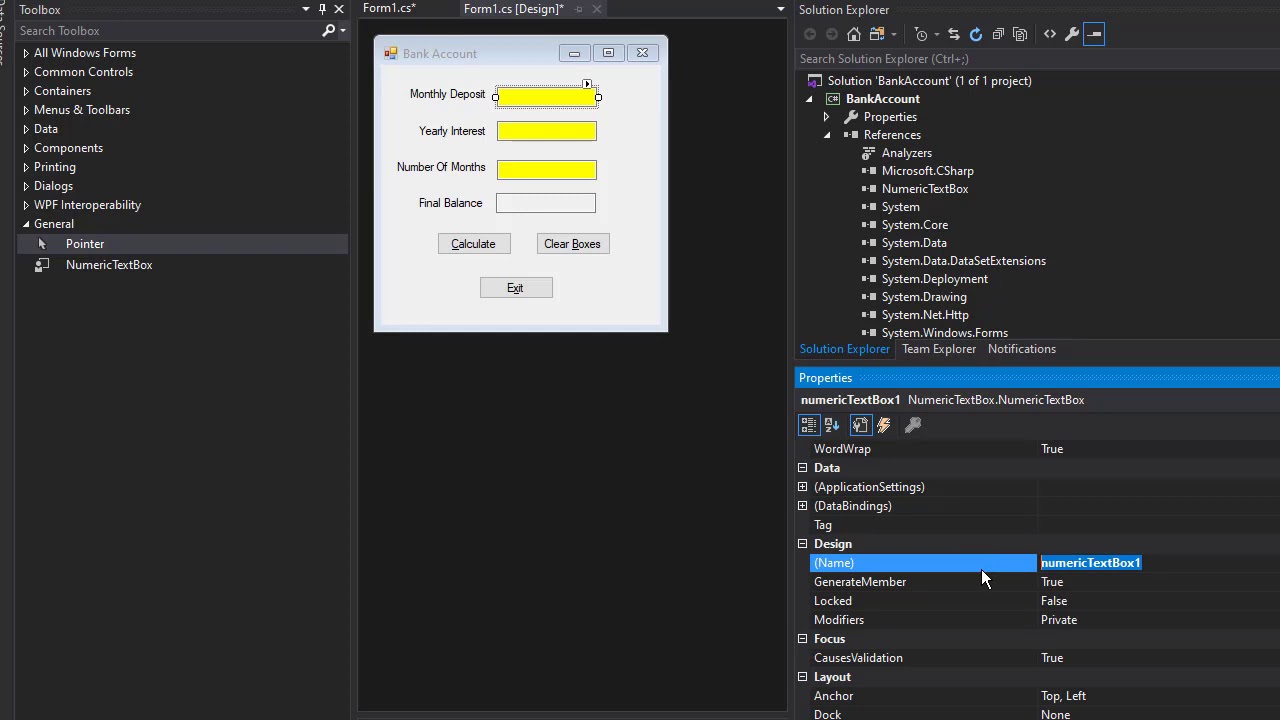Refresh the Solution Explorer
1280x720 pixels.
[976, 34]
